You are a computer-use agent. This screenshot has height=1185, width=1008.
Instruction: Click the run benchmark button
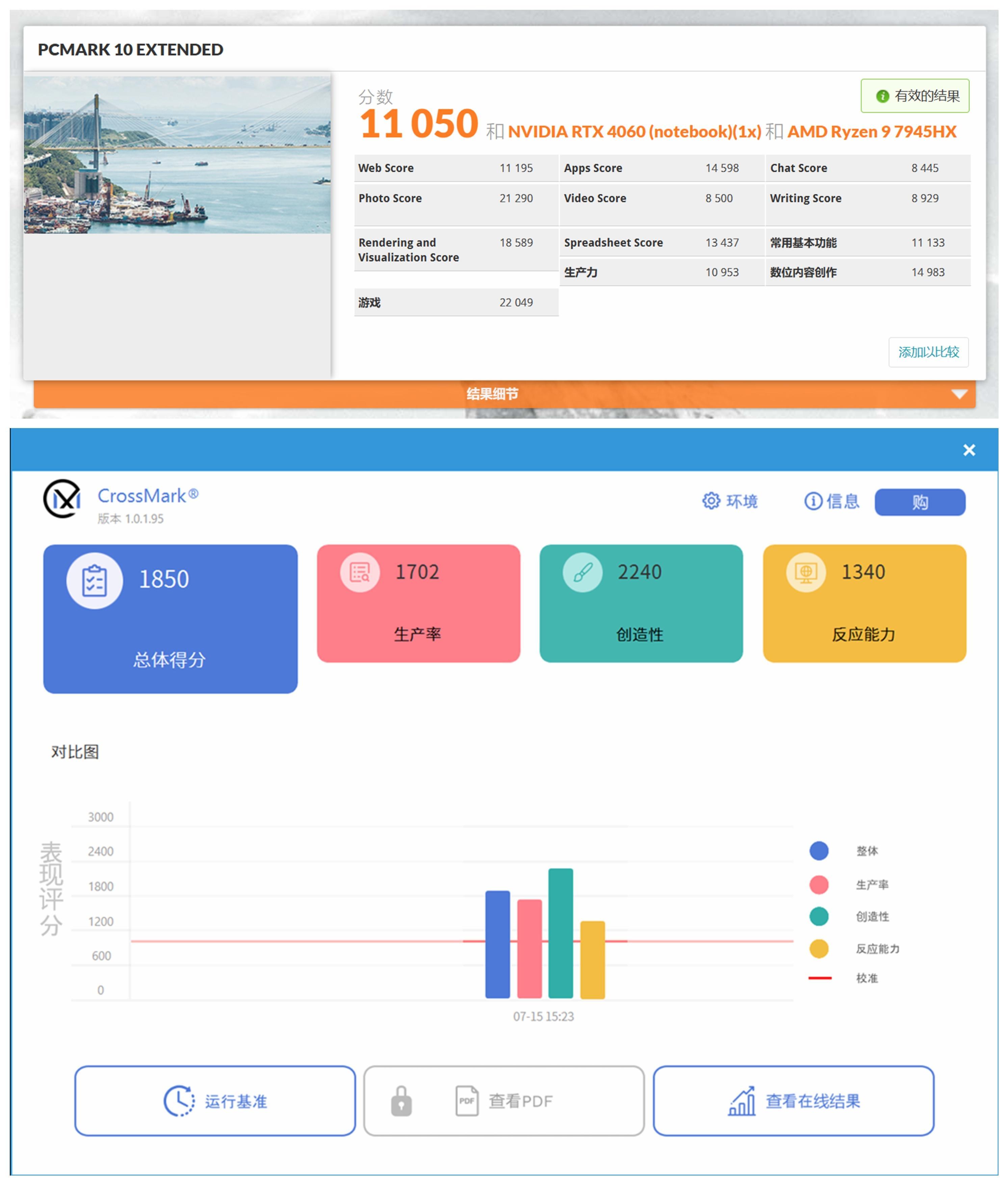tap(215, 1101)
